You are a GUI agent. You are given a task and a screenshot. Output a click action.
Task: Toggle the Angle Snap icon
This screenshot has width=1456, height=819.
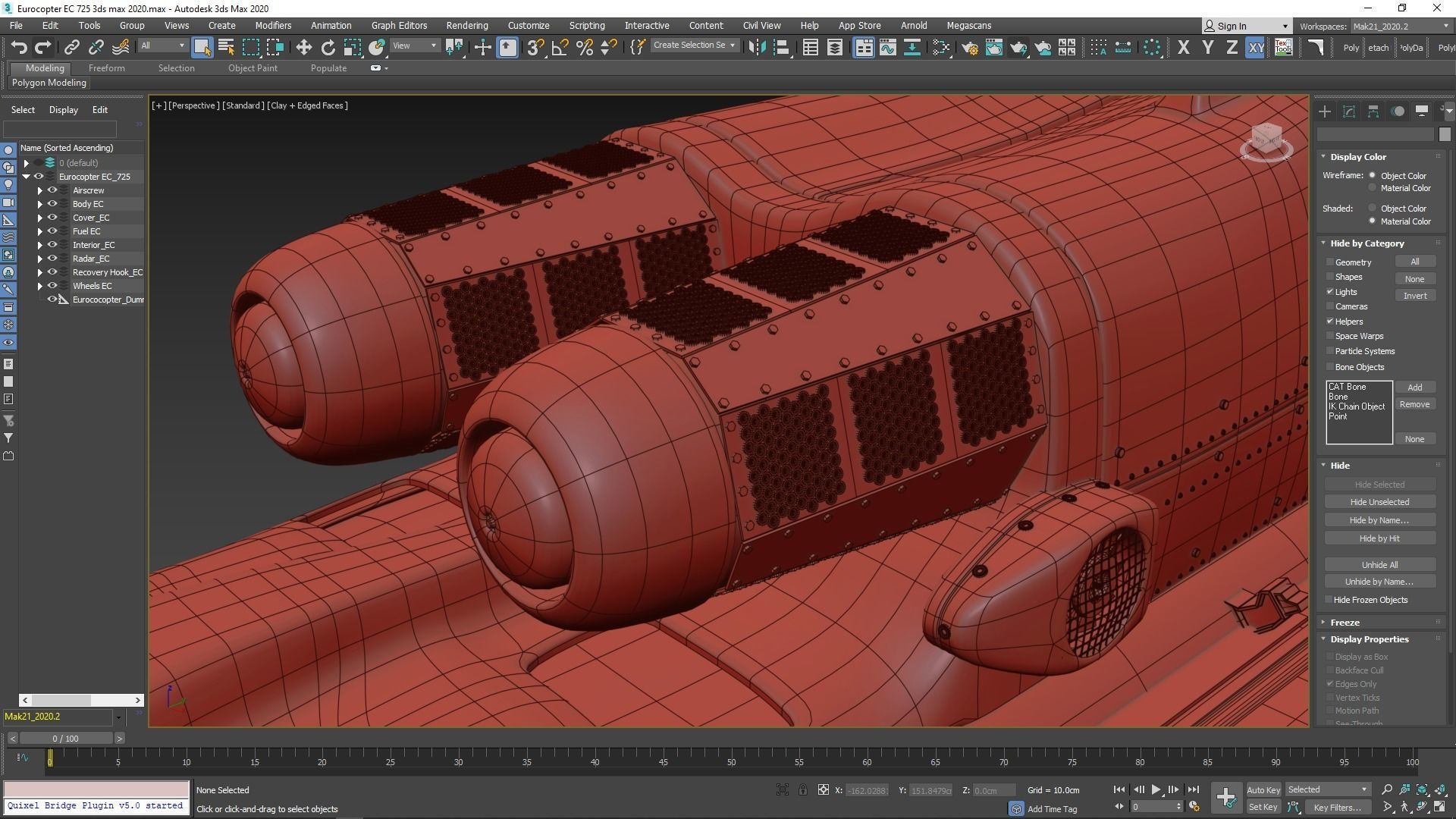[560, 48]
